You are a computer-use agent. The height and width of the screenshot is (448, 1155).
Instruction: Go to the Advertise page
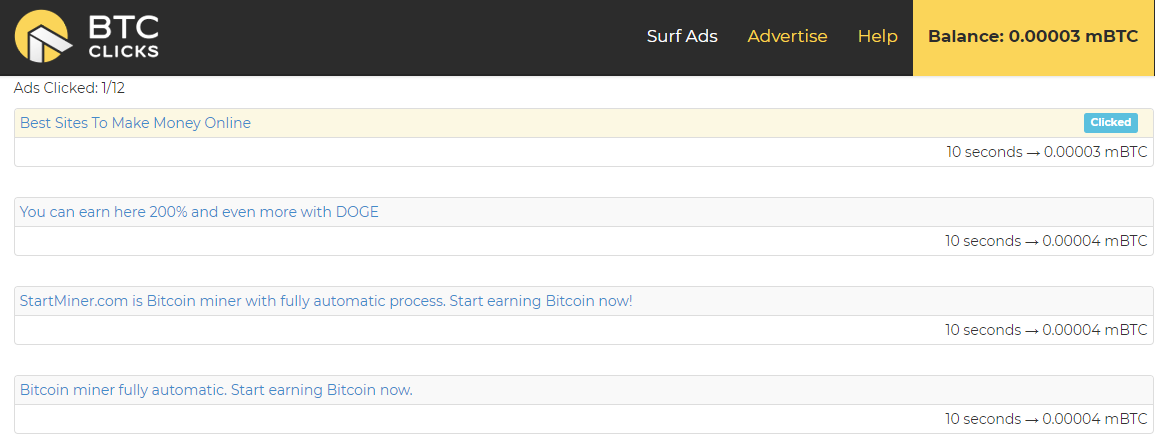(x=787, y=36)
